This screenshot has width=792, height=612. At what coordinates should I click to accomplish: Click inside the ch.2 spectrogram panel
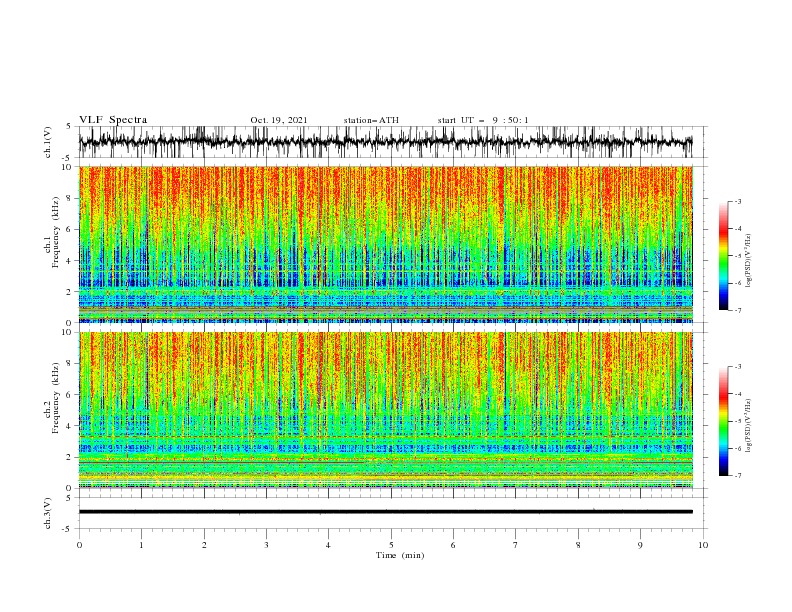coord(386,410)
